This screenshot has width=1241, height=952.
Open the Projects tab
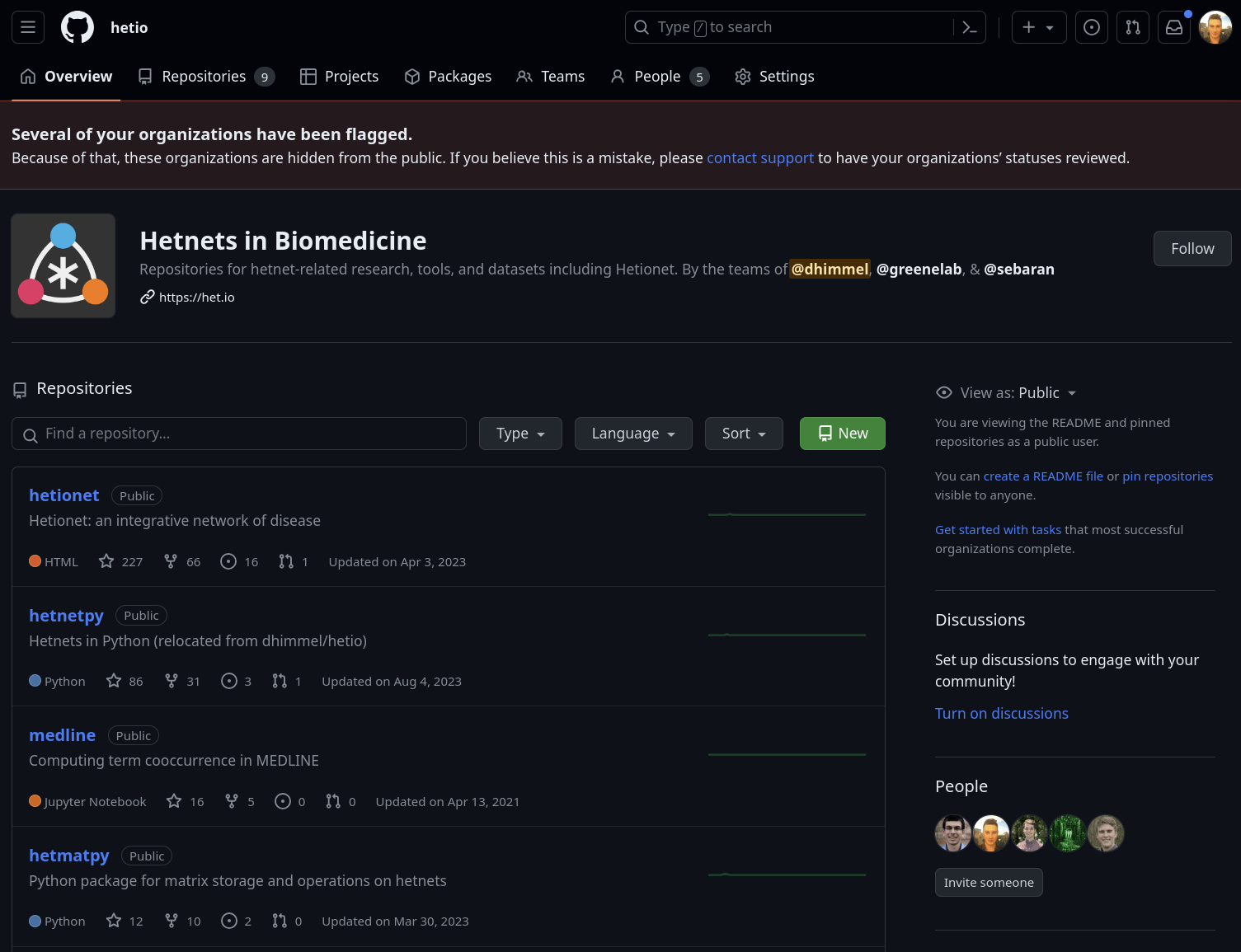point(339,77)
